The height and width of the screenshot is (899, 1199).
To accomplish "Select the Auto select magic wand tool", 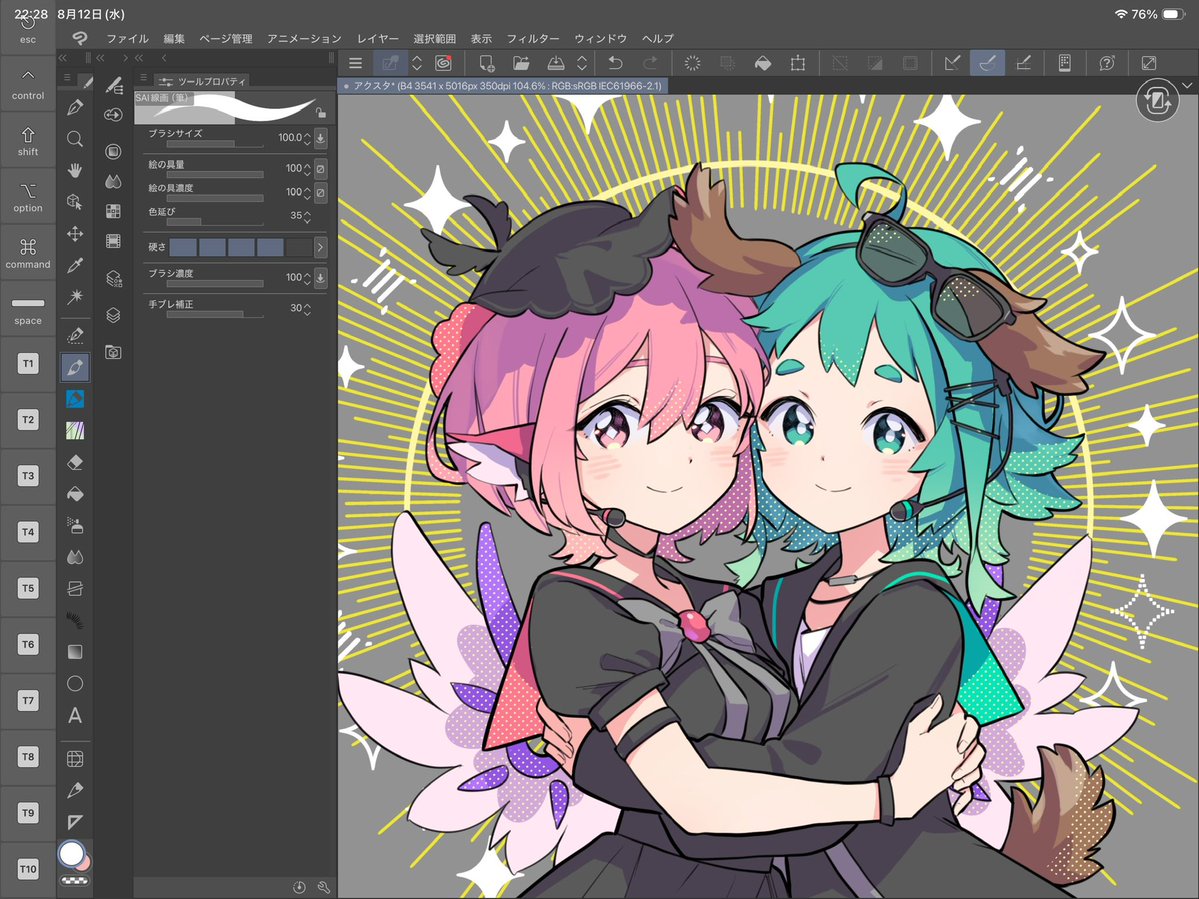I will 75,297.
